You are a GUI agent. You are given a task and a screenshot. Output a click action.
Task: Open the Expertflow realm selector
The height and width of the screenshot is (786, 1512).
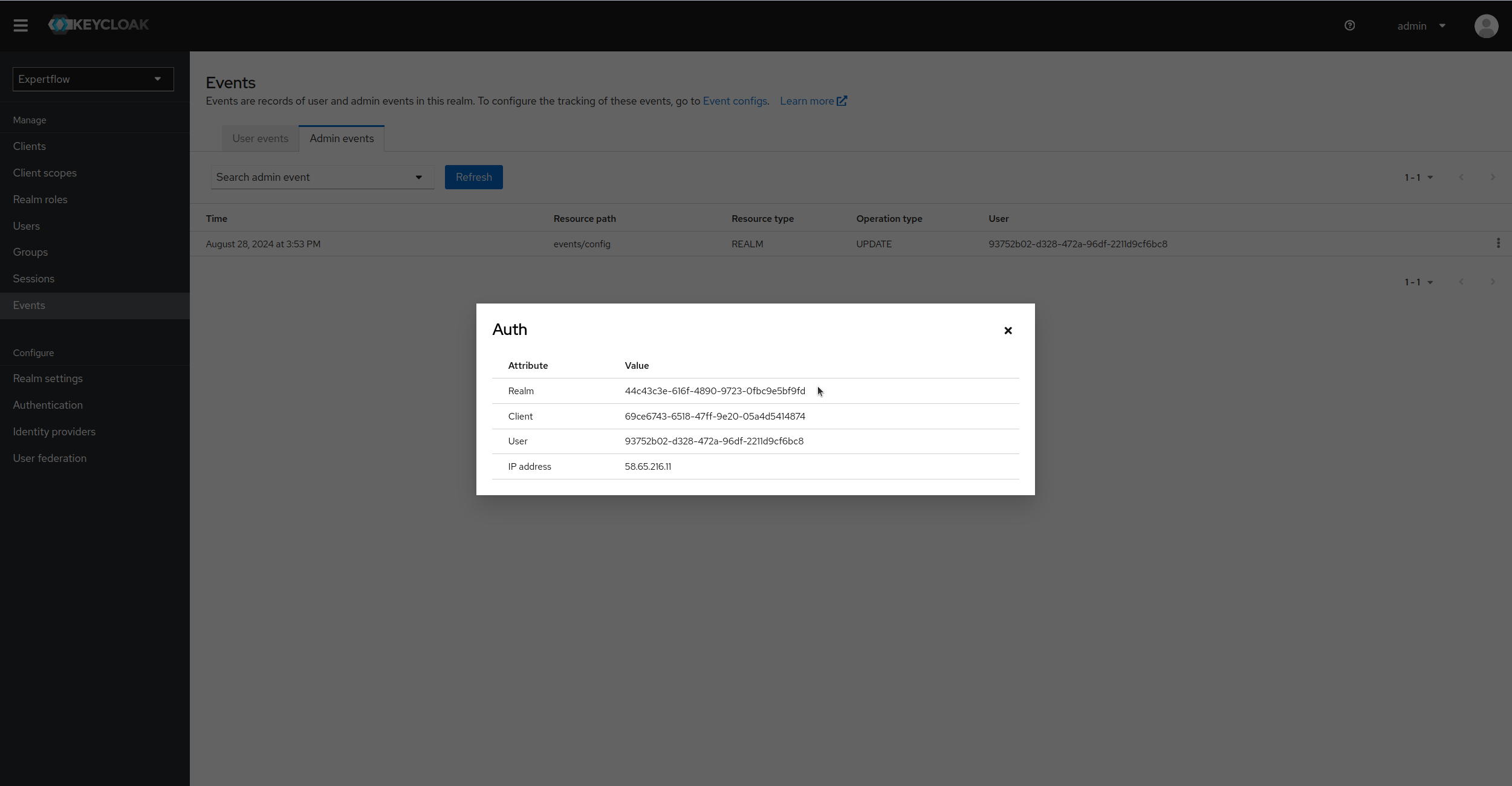point(92,79)
